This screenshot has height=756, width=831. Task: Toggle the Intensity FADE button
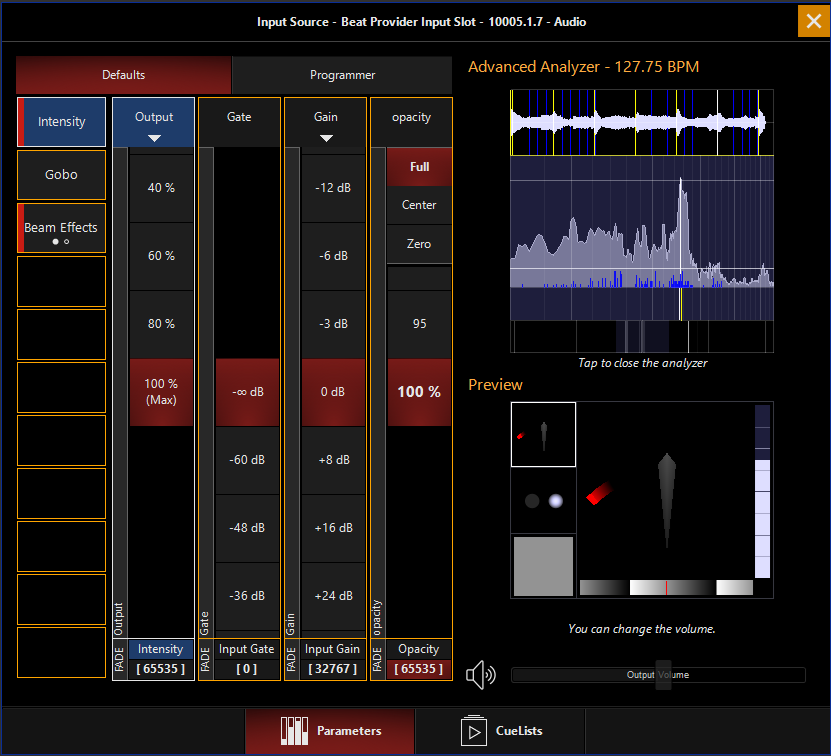[119, 660]
